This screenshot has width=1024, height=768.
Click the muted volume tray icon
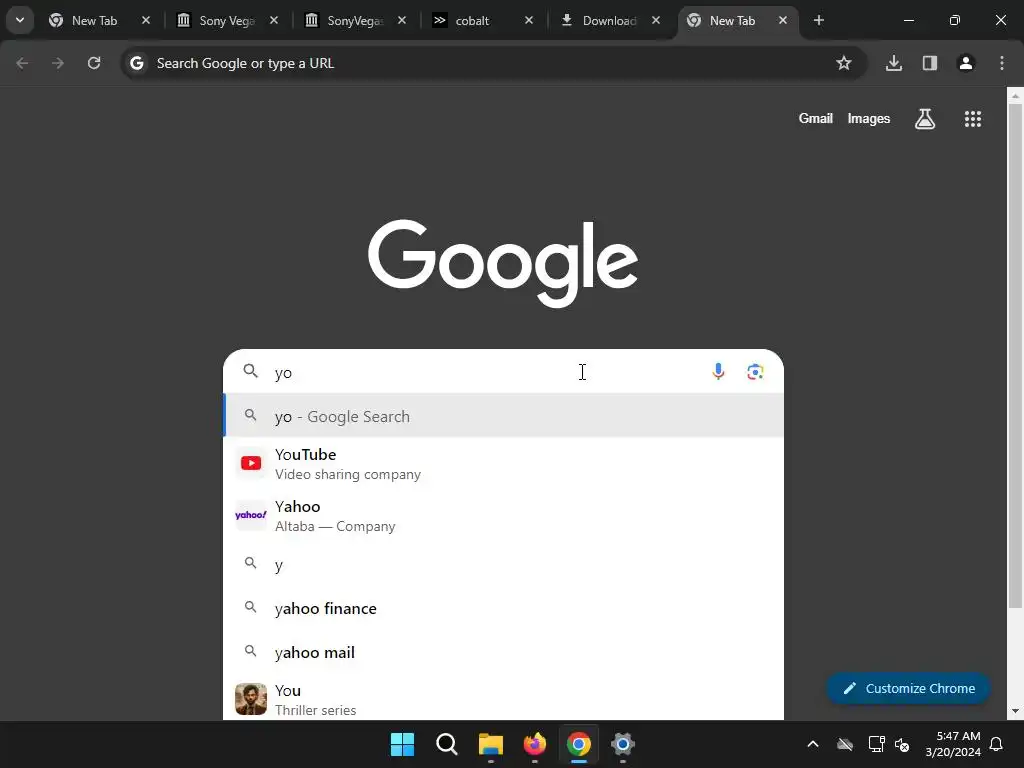coord(903,744)
